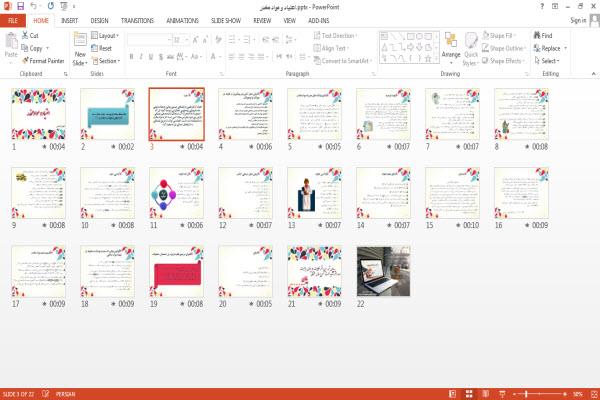
Task: Cut the selection with the scissors icon
Action: tap(25, 35)
